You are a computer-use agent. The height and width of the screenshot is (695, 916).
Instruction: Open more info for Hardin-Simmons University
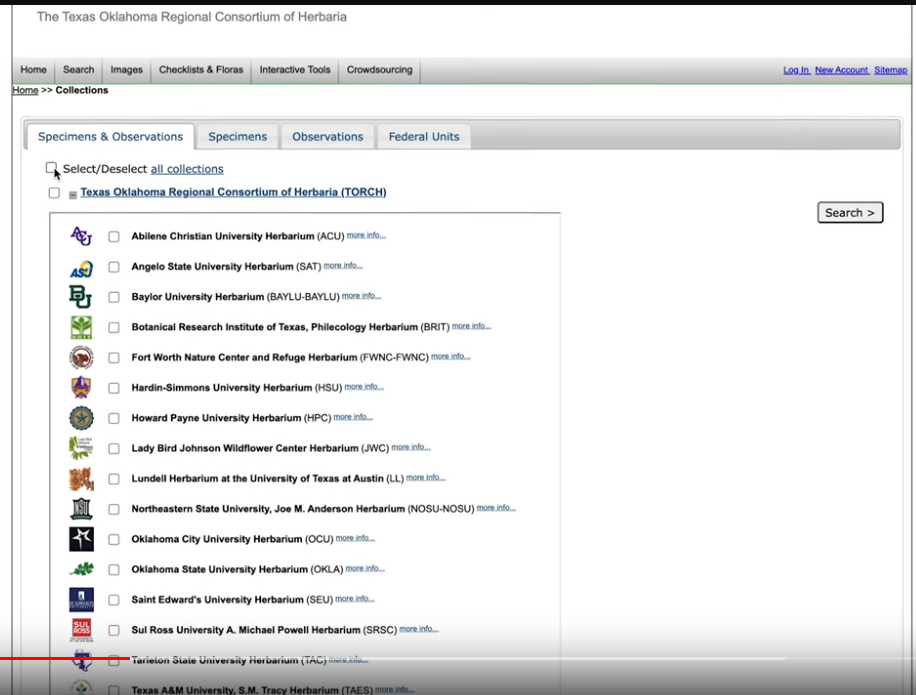click(364, 387)
